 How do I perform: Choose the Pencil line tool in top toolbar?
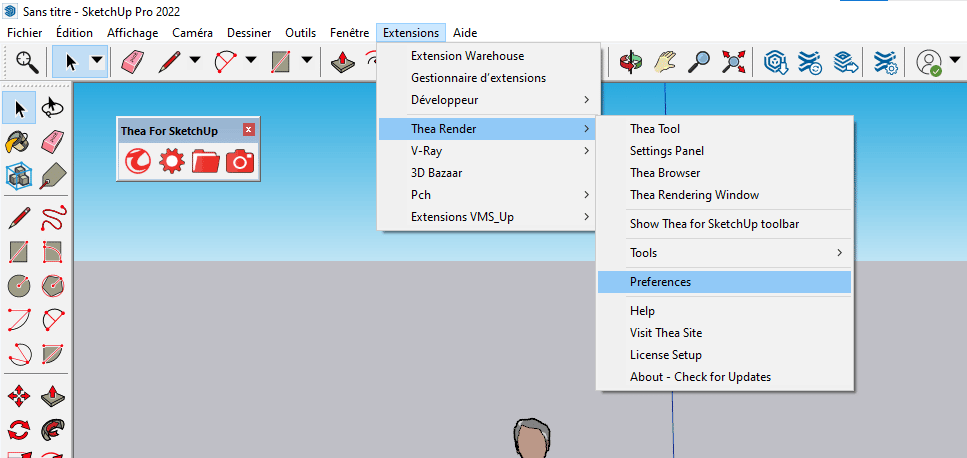point(169,61)
